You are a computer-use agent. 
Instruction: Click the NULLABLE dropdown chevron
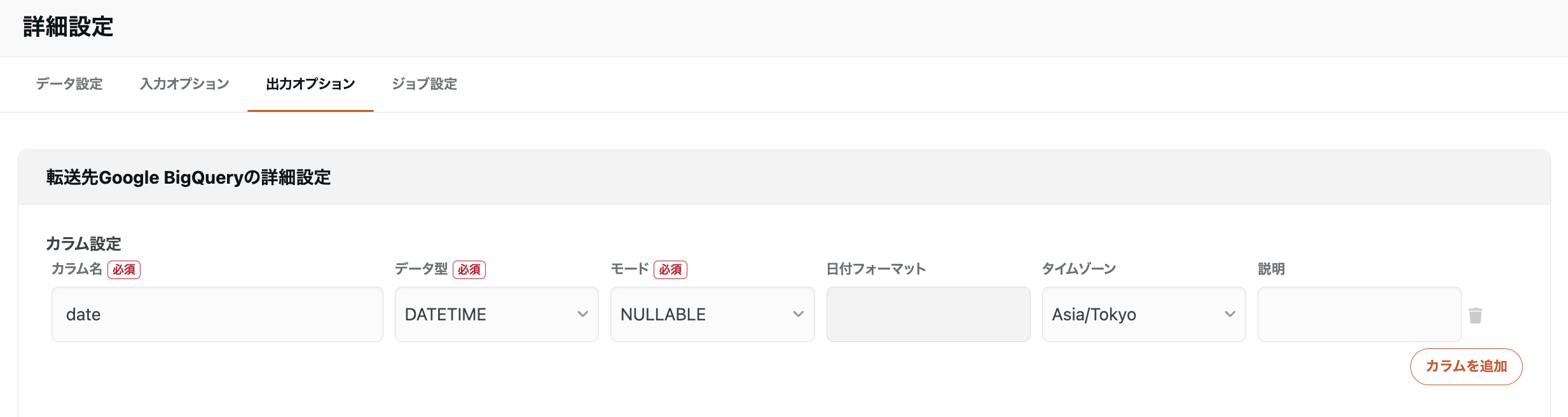tap(799, 314)
